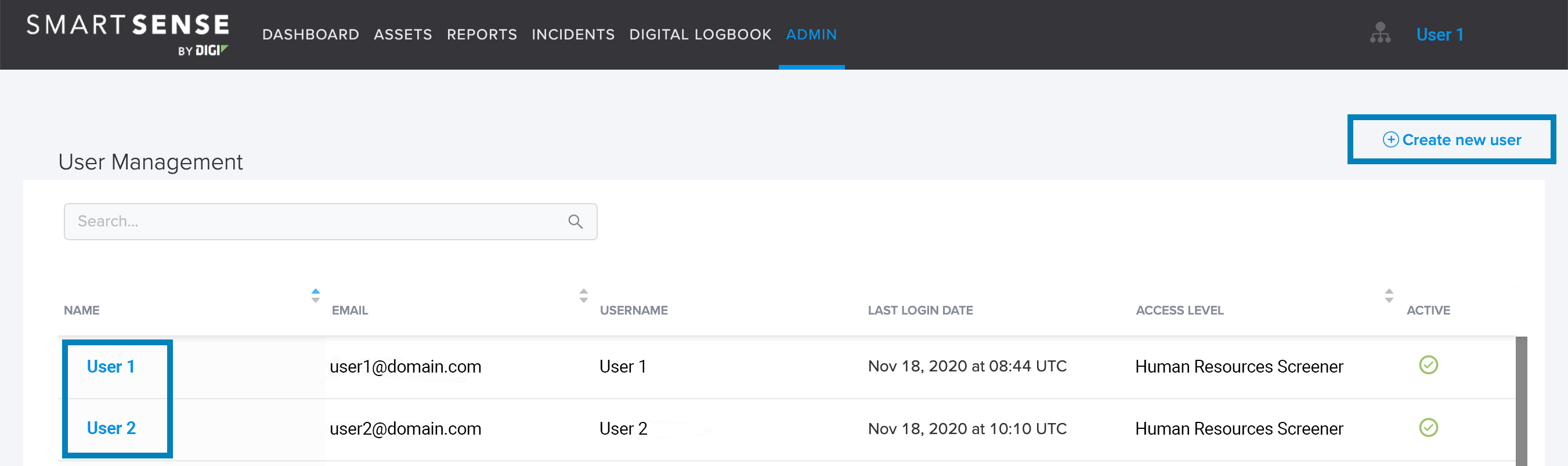Open the Dashboard tab
This screenshot has height=466, width=1568.
(x=310, y=35)
